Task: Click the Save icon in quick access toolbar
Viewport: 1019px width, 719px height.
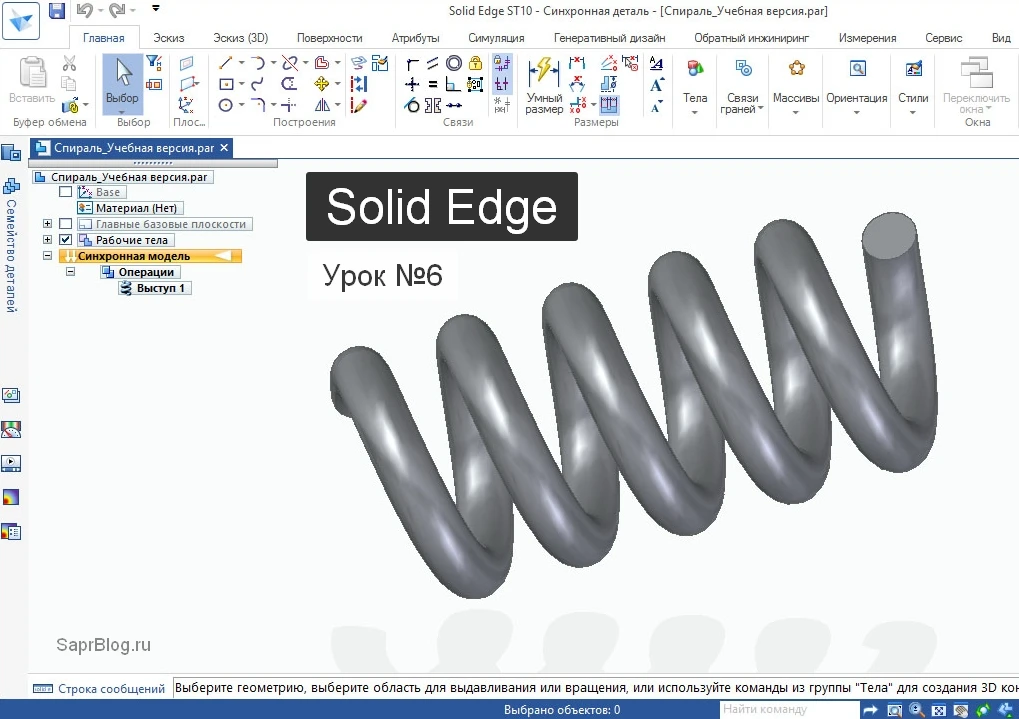Action: click(x=57, y=10)
